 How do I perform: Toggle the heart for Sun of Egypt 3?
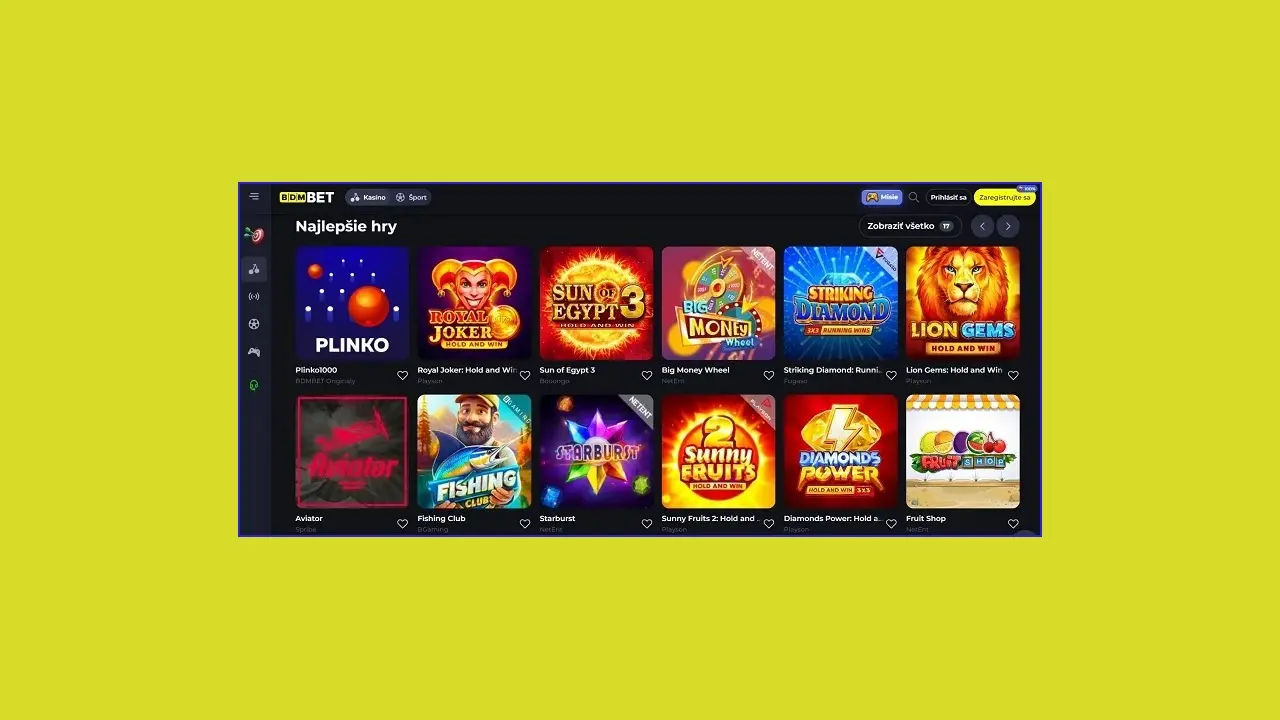tap(647, 376)
